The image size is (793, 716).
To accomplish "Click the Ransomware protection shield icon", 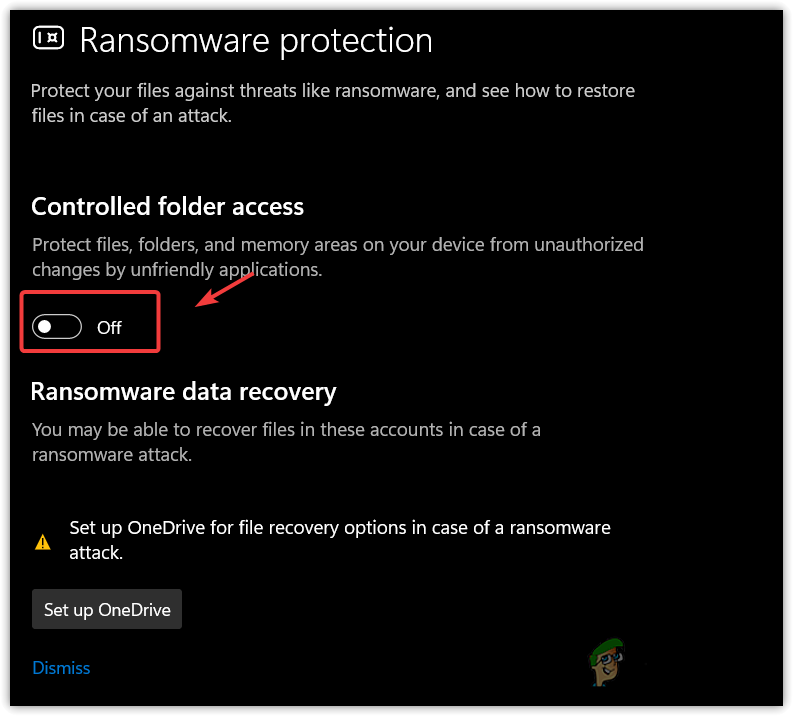I will point(47,39).
